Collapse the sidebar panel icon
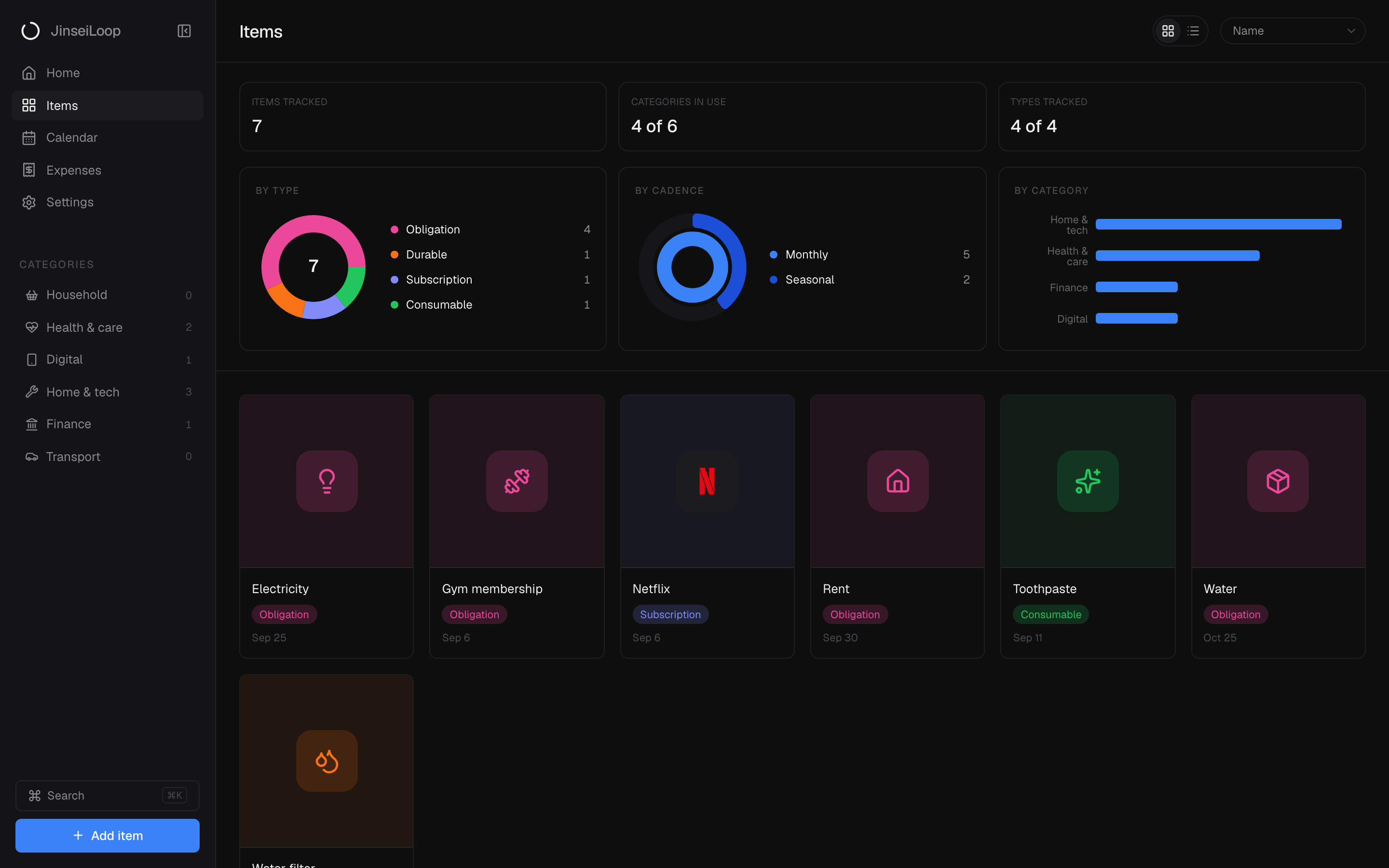This screenshot has height=868, width=1389. coord(184,31)
